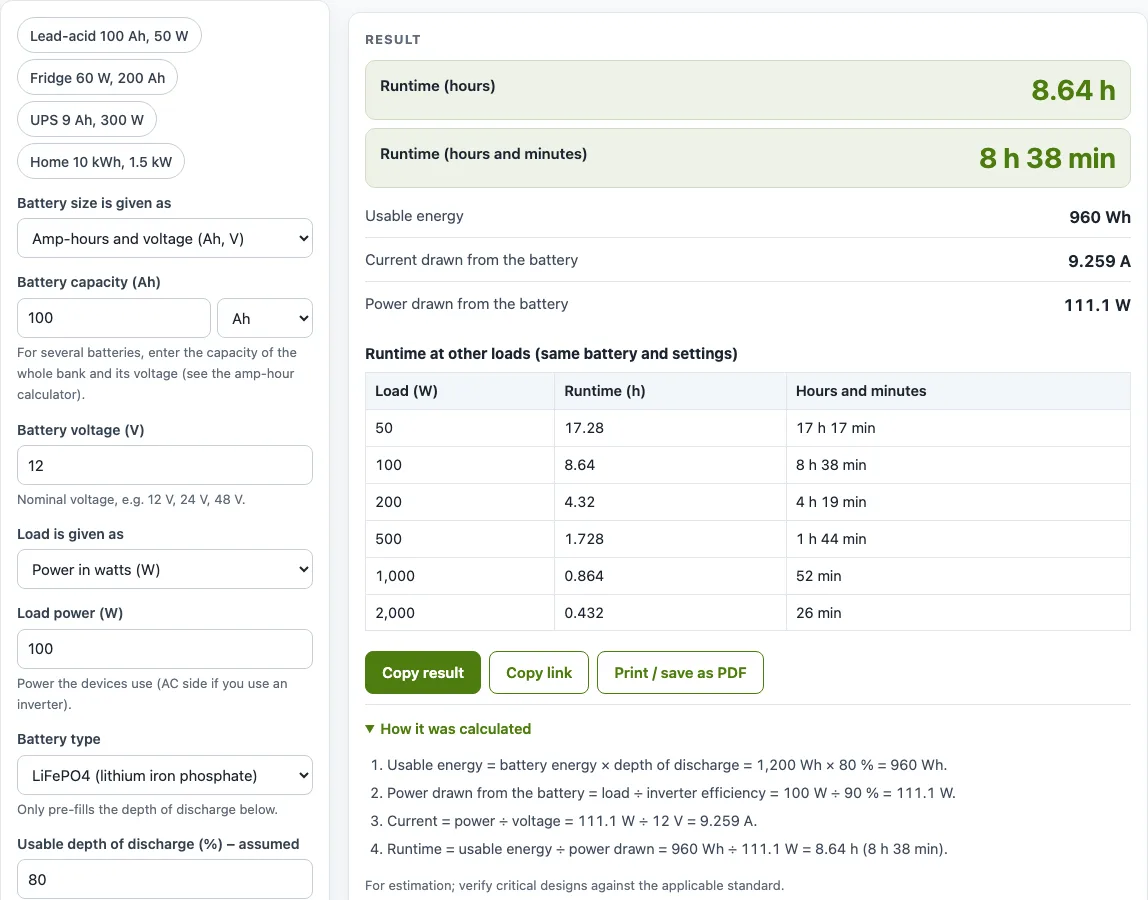Click the 0.432 runtime cell

point(670,613)
